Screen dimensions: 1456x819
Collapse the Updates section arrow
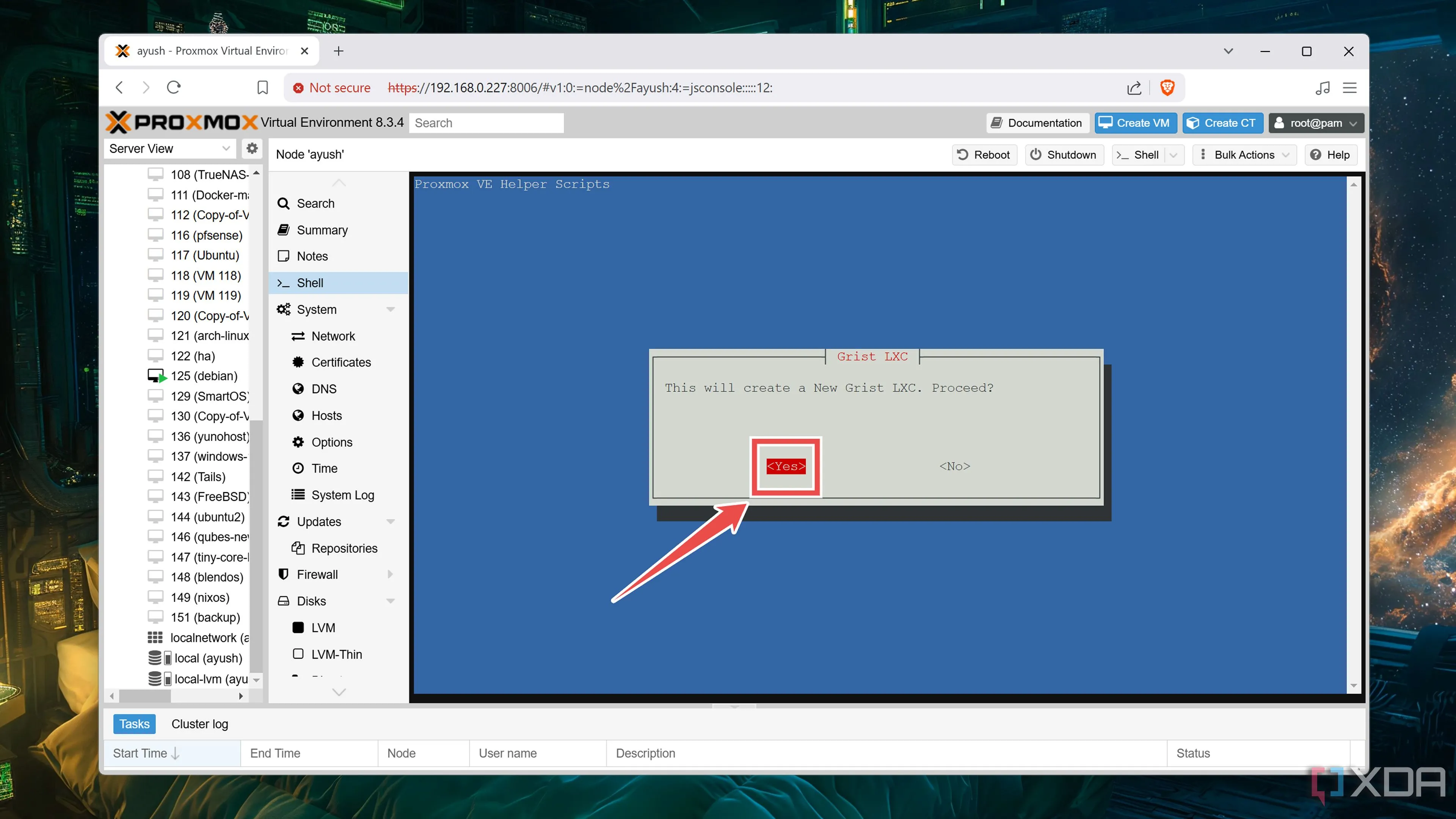click(x=391, y=522)
